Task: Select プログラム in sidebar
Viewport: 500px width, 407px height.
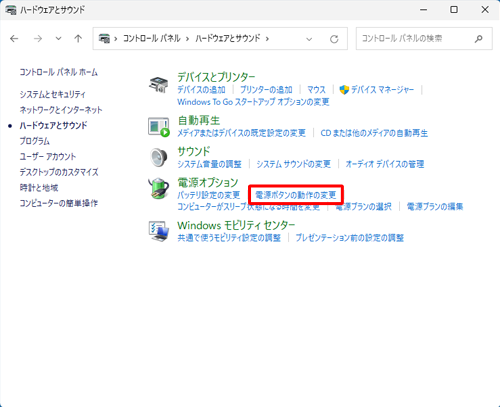Action: pos(35,141)
